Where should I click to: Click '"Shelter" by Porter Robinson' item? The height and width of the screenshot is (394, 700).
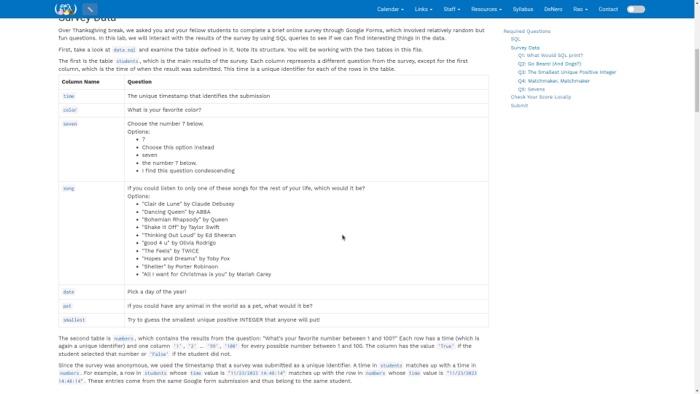tap(180, 267)
